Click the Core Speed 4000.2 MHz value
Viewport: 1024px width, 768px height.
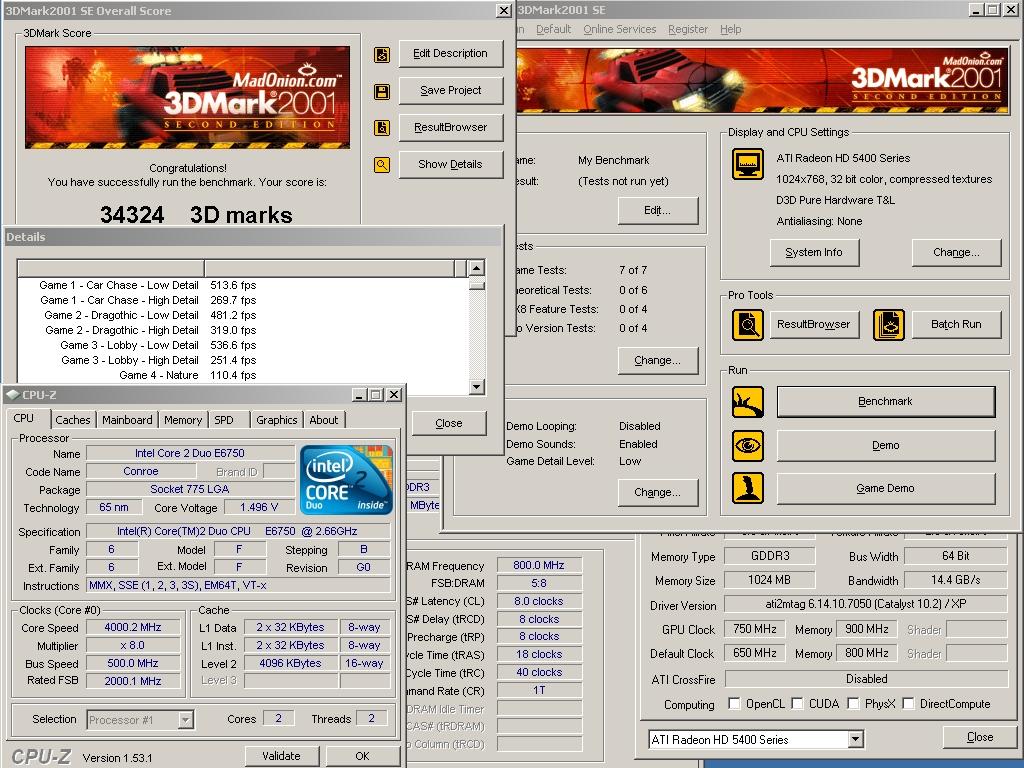[x=133, y=628]
